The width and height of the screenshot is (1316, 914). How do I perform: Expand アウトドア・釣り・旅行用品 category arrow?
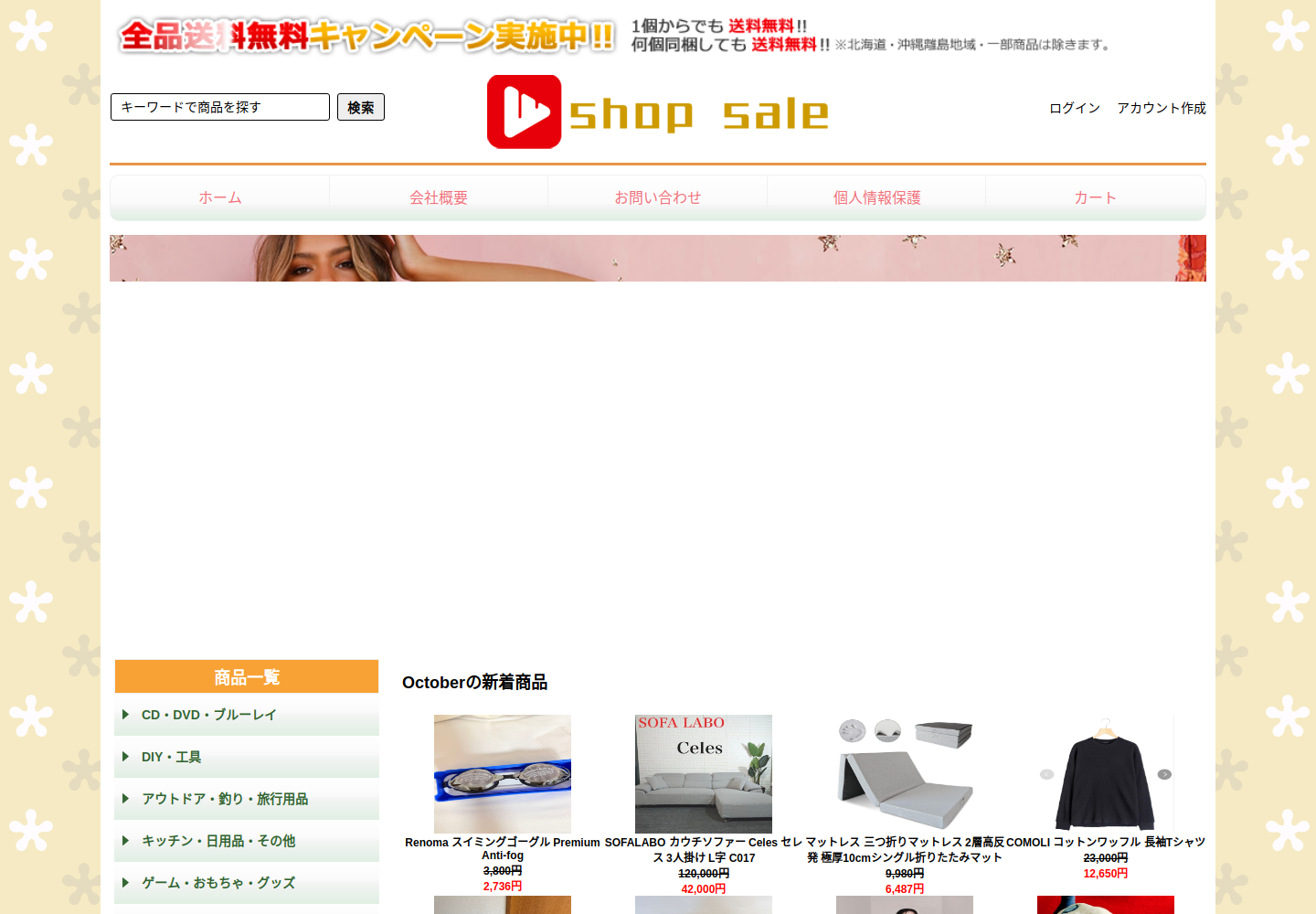(x=125, y=799)
